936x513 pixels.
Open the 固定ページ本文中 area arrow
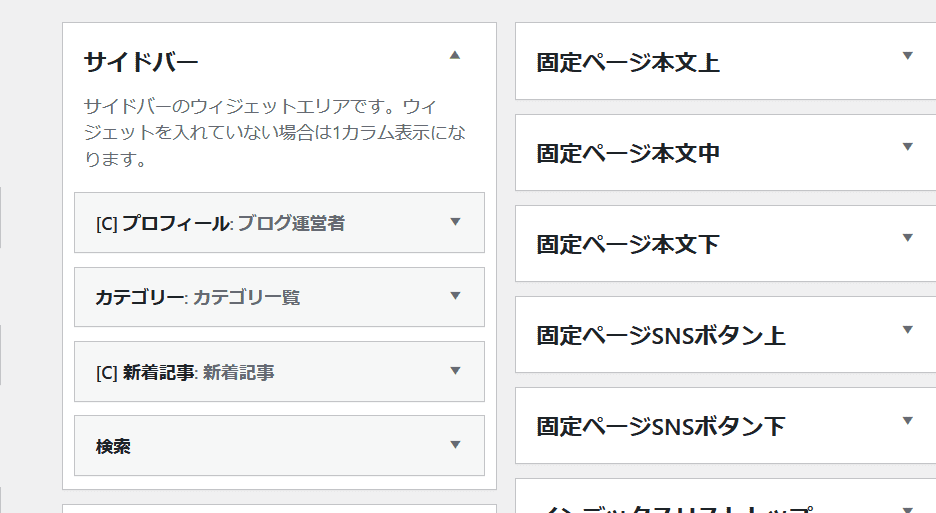click(908, 147)
